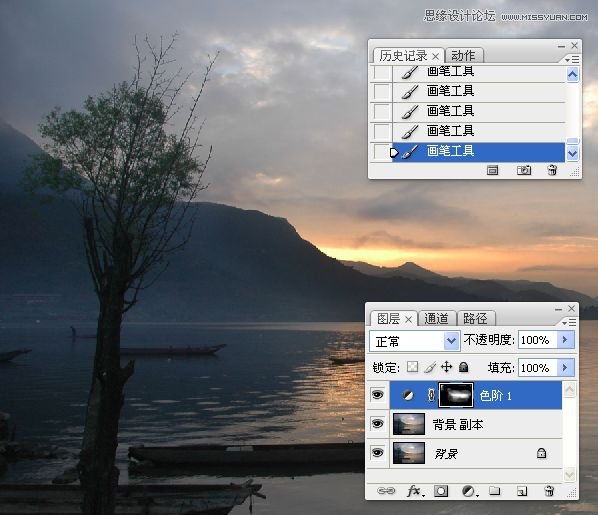Viewport: 598px width, 515px height.
Task: Hide the 色阶 1 adjustment layer
Action: point(377,395)
